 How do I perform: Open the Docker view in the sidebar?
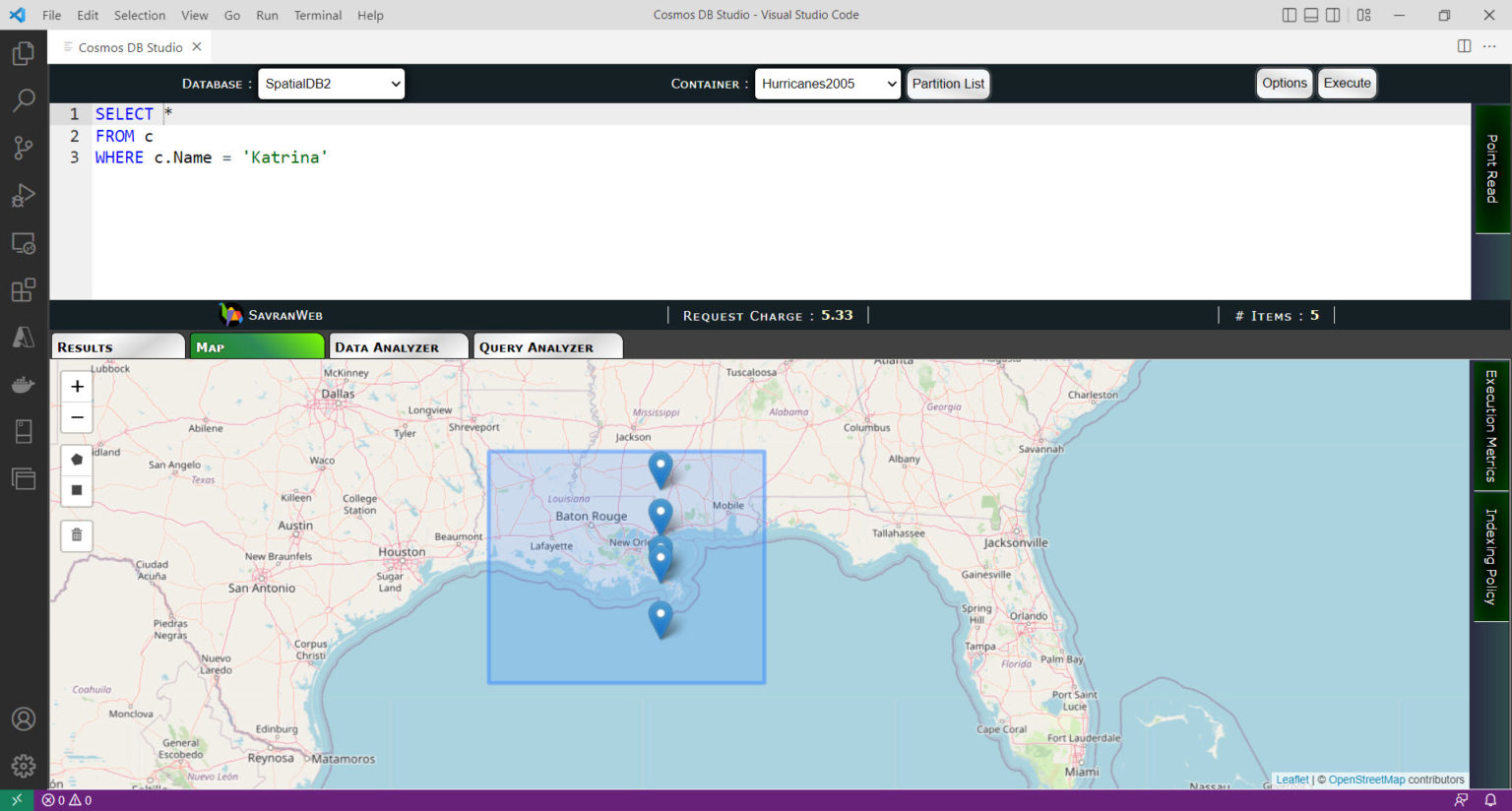click(24, 384)
